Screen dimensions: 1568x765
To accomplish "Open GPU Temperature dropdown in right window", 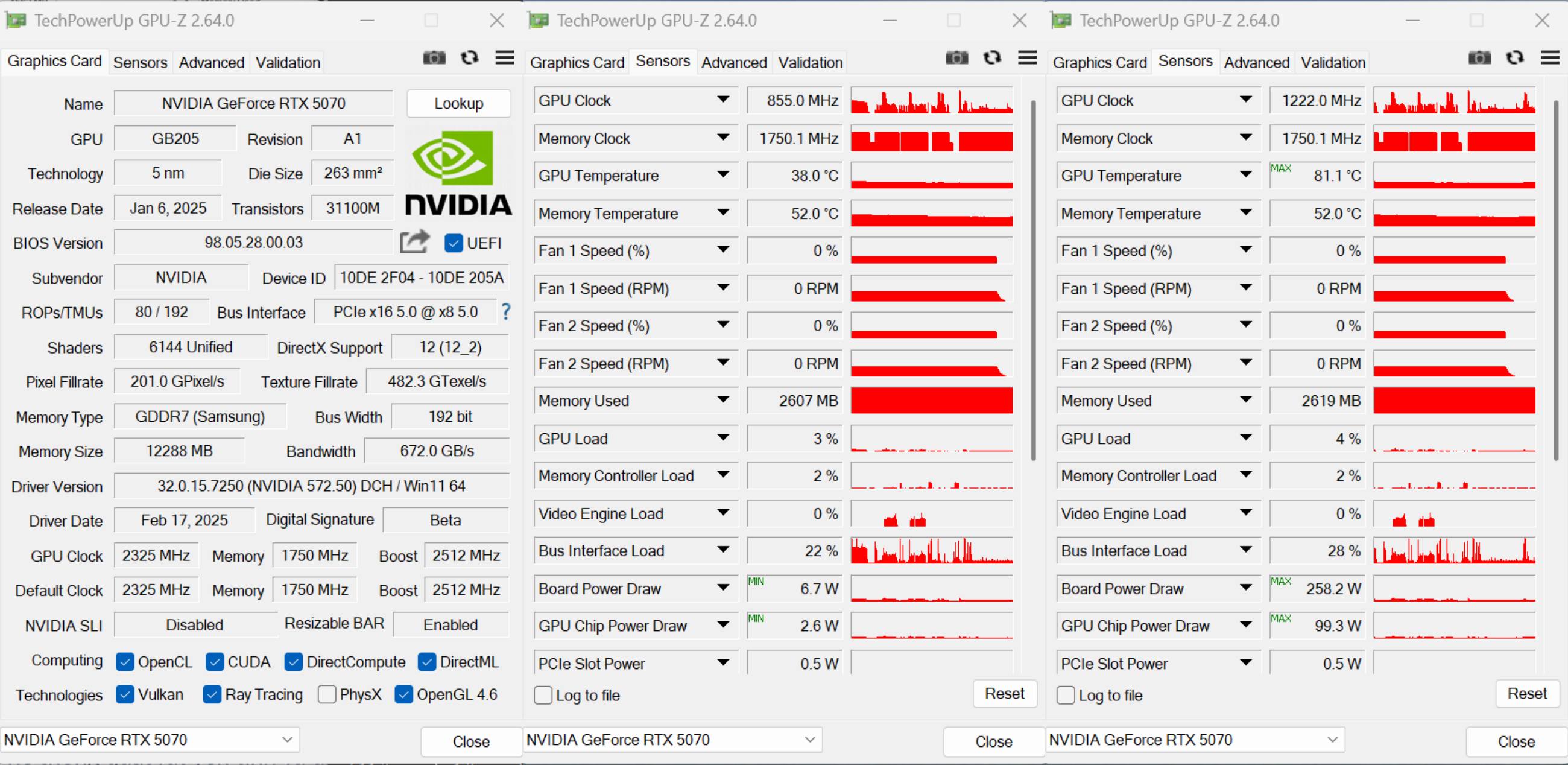I will click(1245, 175).
